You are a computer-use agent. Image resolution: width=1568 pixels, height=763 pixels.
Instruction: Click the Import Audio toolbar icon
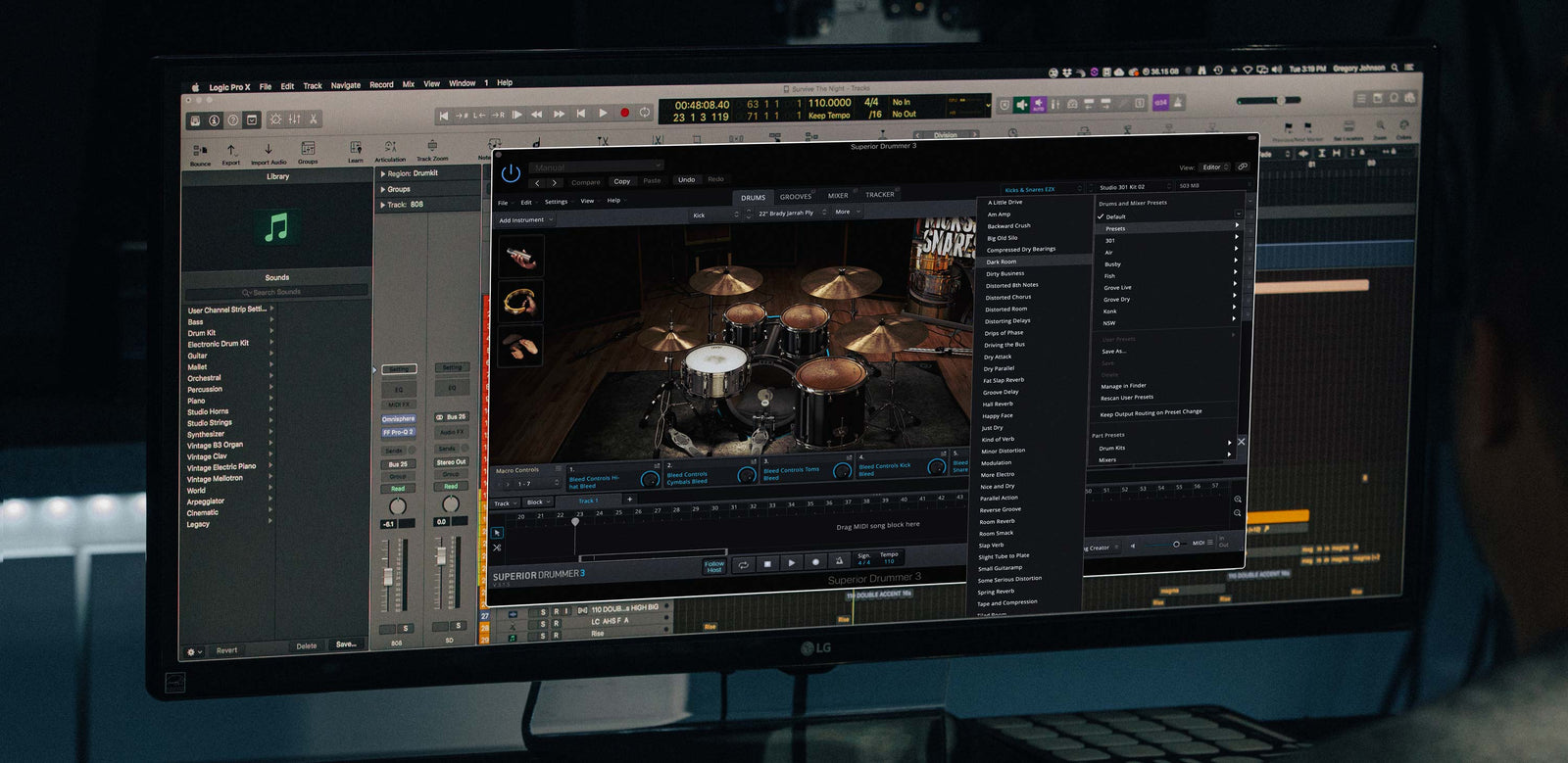(269, 153)
